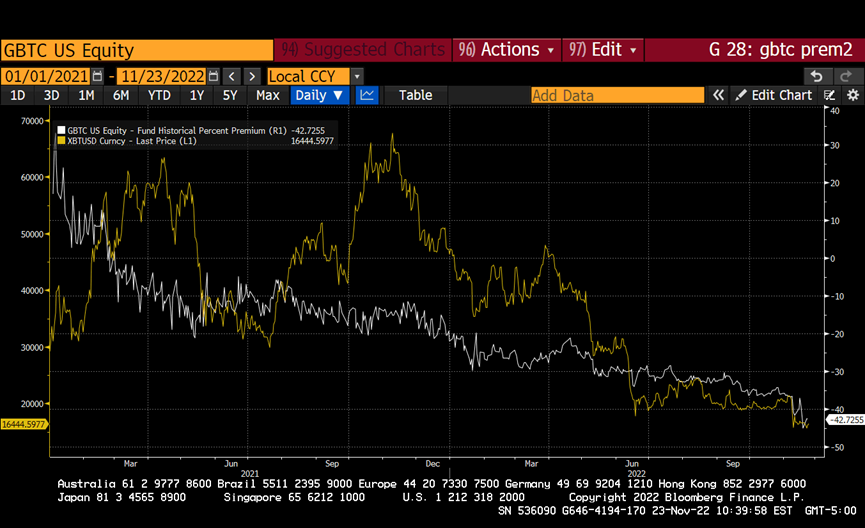865x528 pixels.
Task: Click the Add Data input field
Action: 617,95
